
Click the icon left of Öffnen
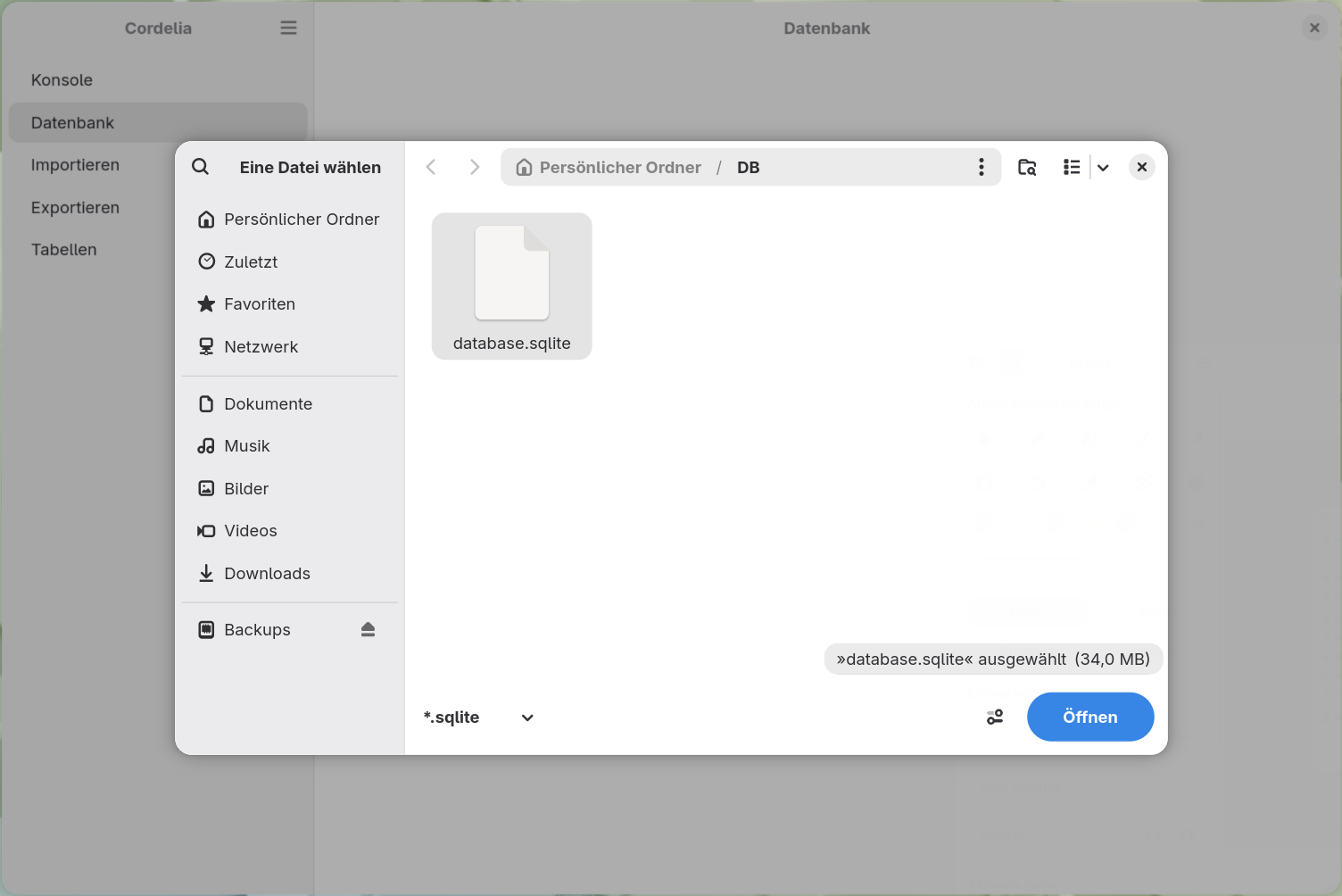pos(995,718)
